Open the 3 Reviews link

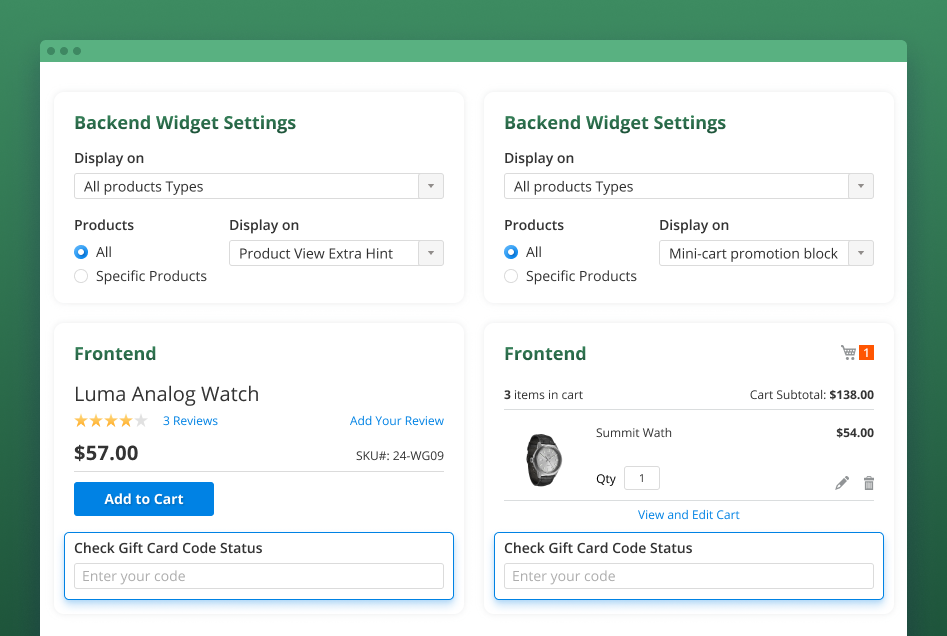(x=190, y=420)
